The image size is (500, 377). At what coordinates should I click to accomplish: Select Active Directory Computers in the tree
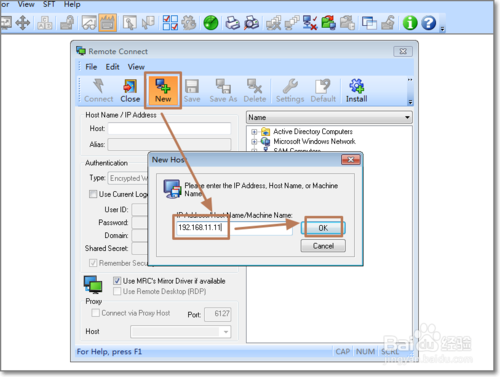pyautogui.click(x=313, y=131)
